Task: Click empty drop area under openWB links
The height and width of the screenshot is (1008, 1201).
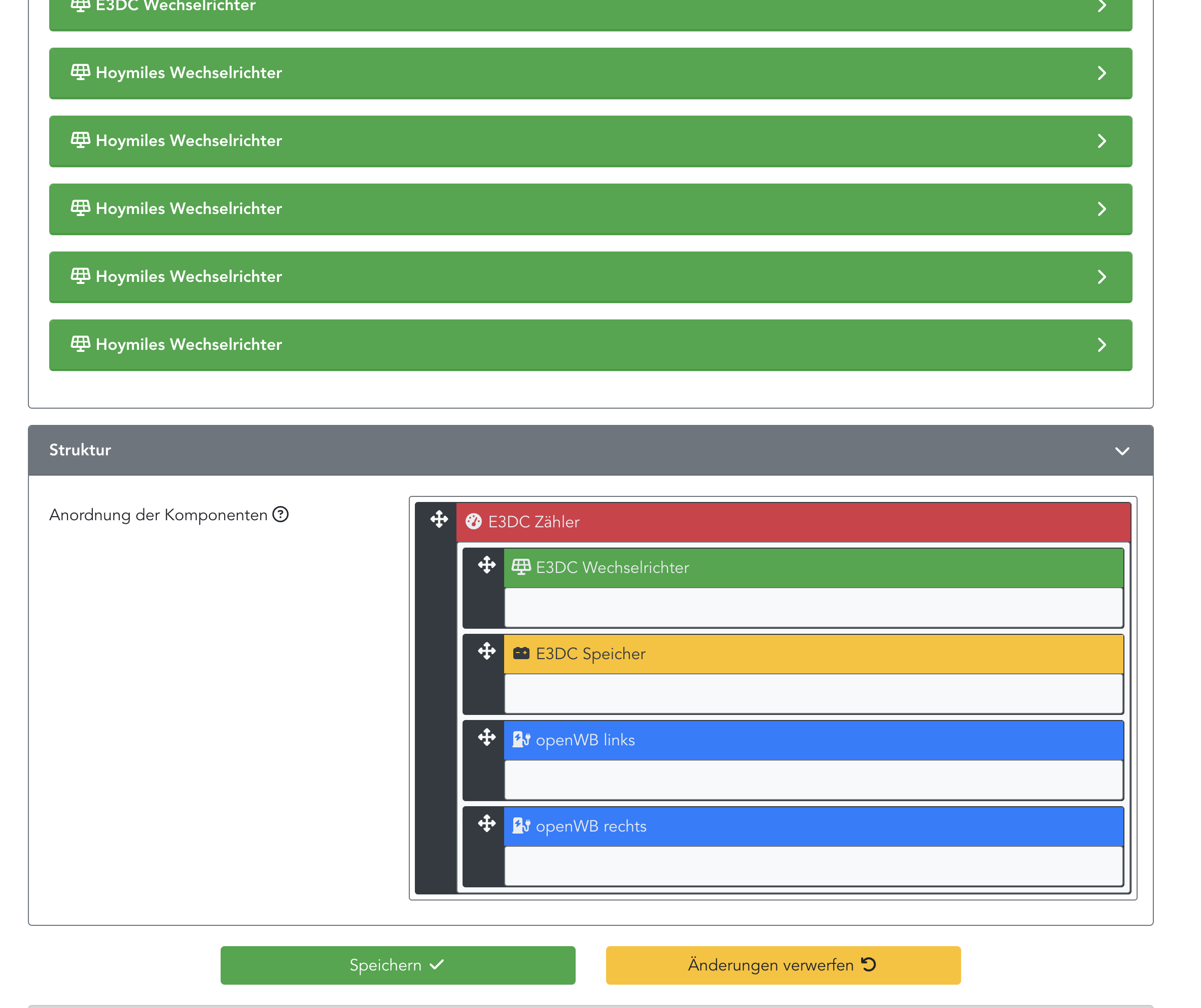Action: [813, 780]
